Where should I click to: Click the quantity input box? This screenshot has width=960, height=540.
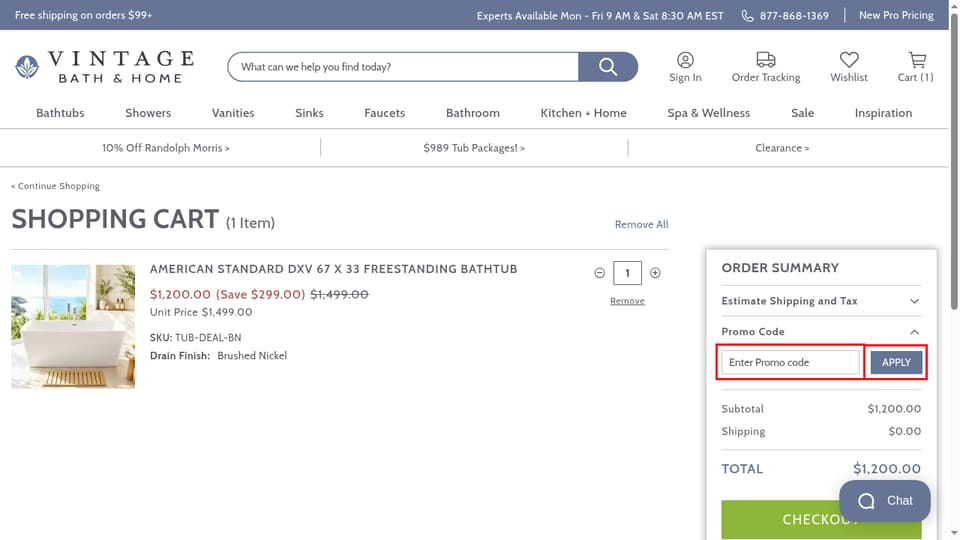pos(627,273)
